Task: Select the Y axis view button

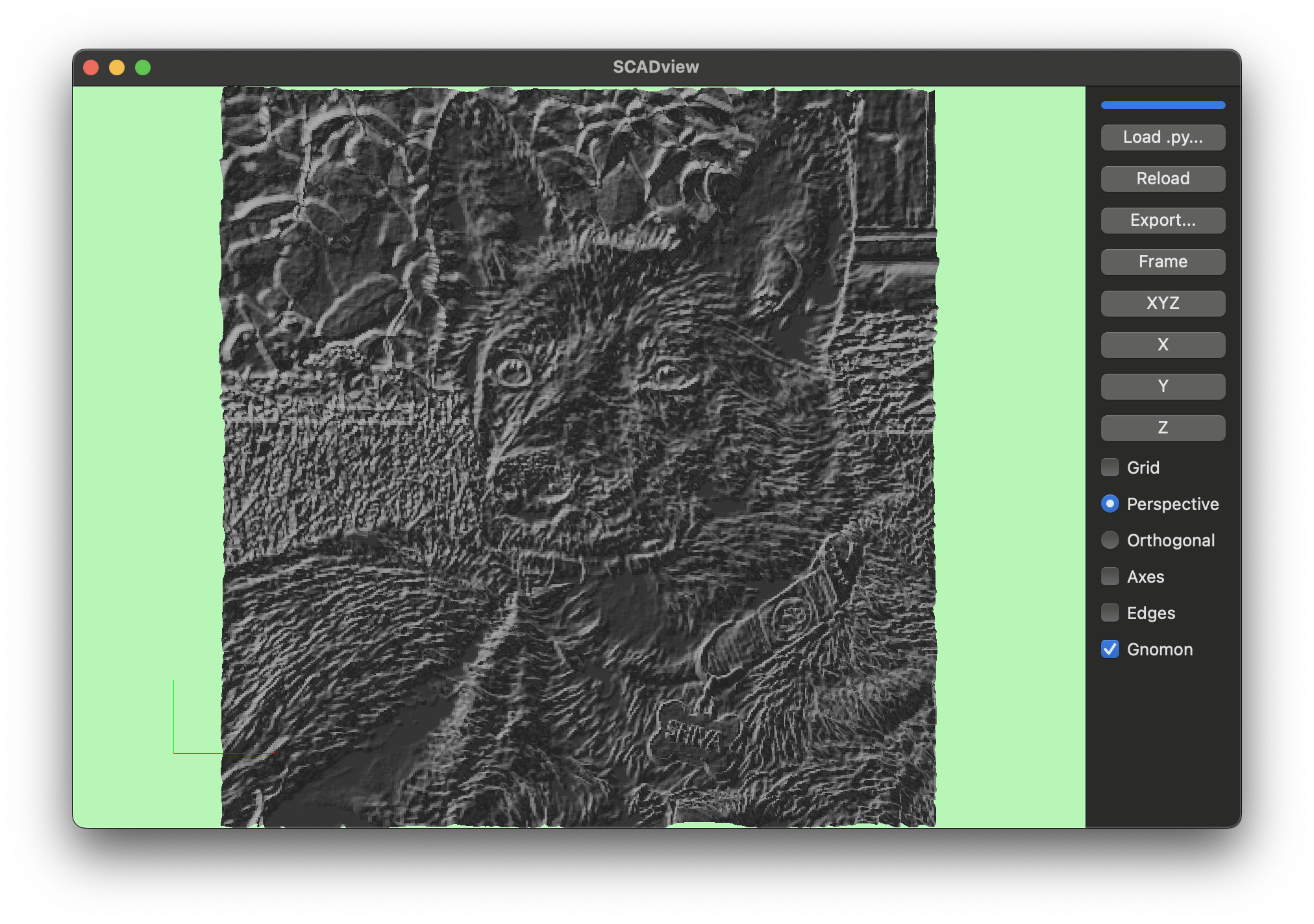Action: coord(1162,386)
